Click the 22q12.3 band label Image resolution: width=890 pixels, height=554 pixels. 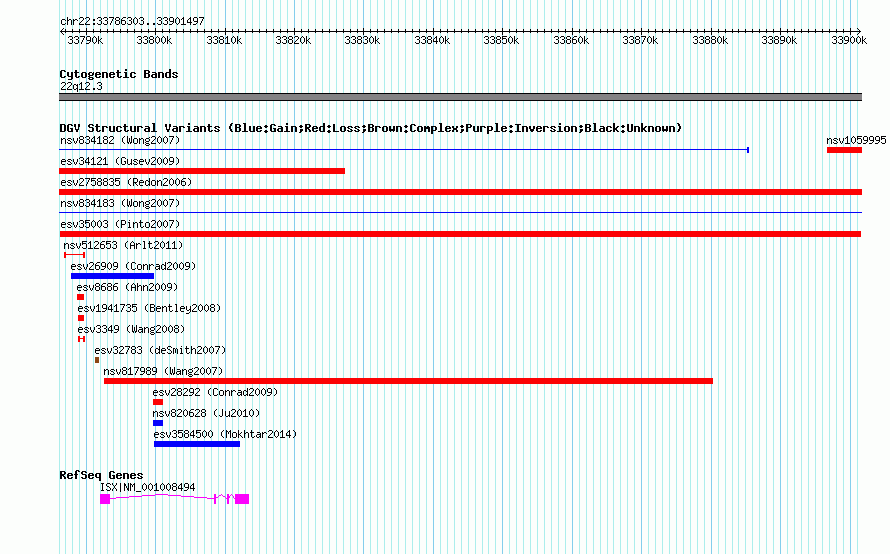tap(81, 86)
